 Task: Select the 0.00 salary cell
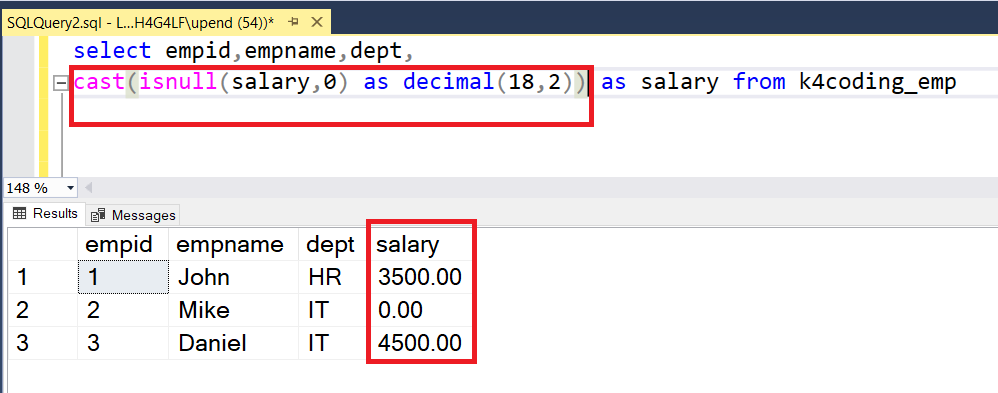420,310
